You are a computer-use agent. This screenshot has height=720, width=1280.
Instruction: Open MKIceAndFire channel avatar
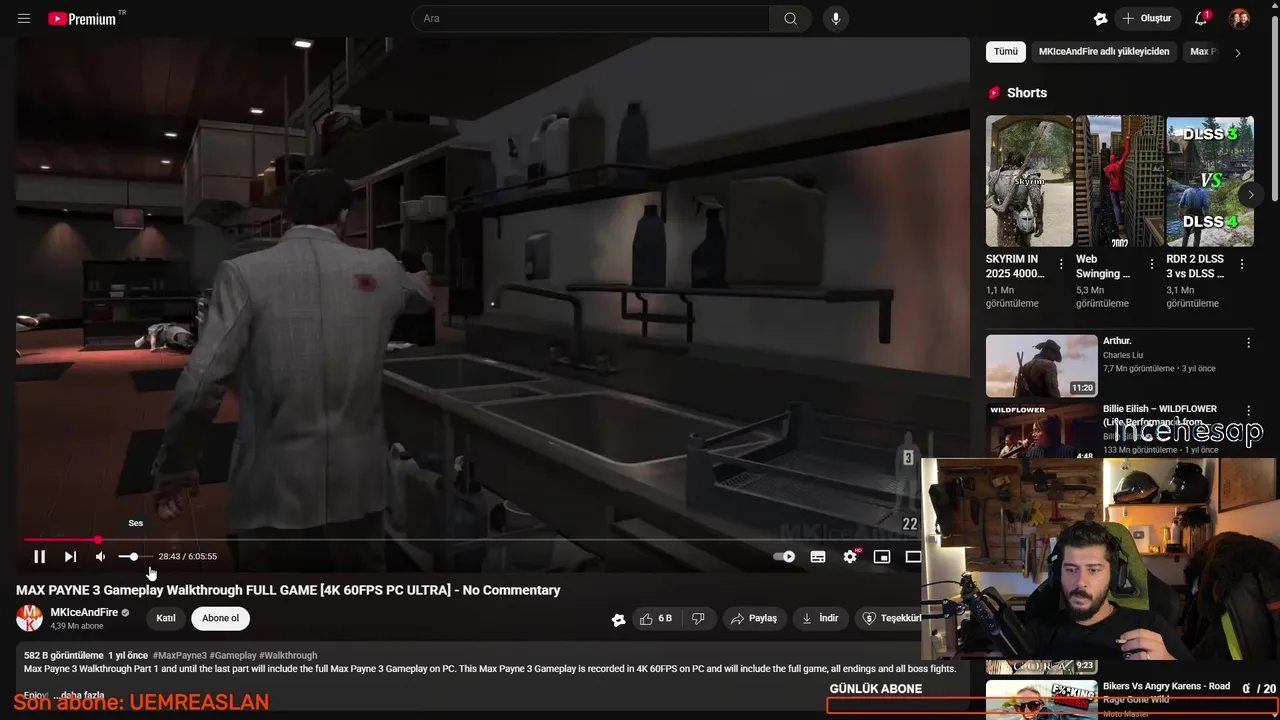click(30, 618)
